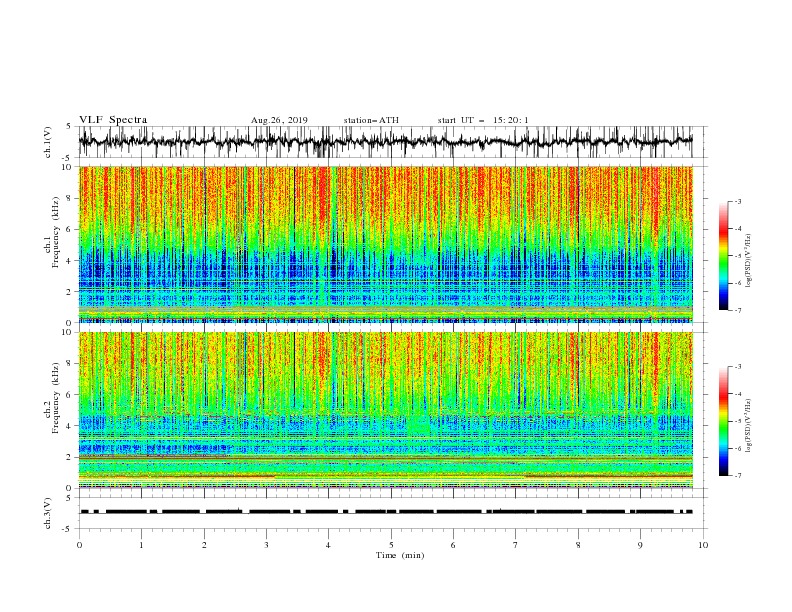Viewport: 792px width, 612px height.
Task: Click the upper 'log(PSD)(V²/Hz)' color bar label
Action: pyautogui.click(x=748, y=260)
